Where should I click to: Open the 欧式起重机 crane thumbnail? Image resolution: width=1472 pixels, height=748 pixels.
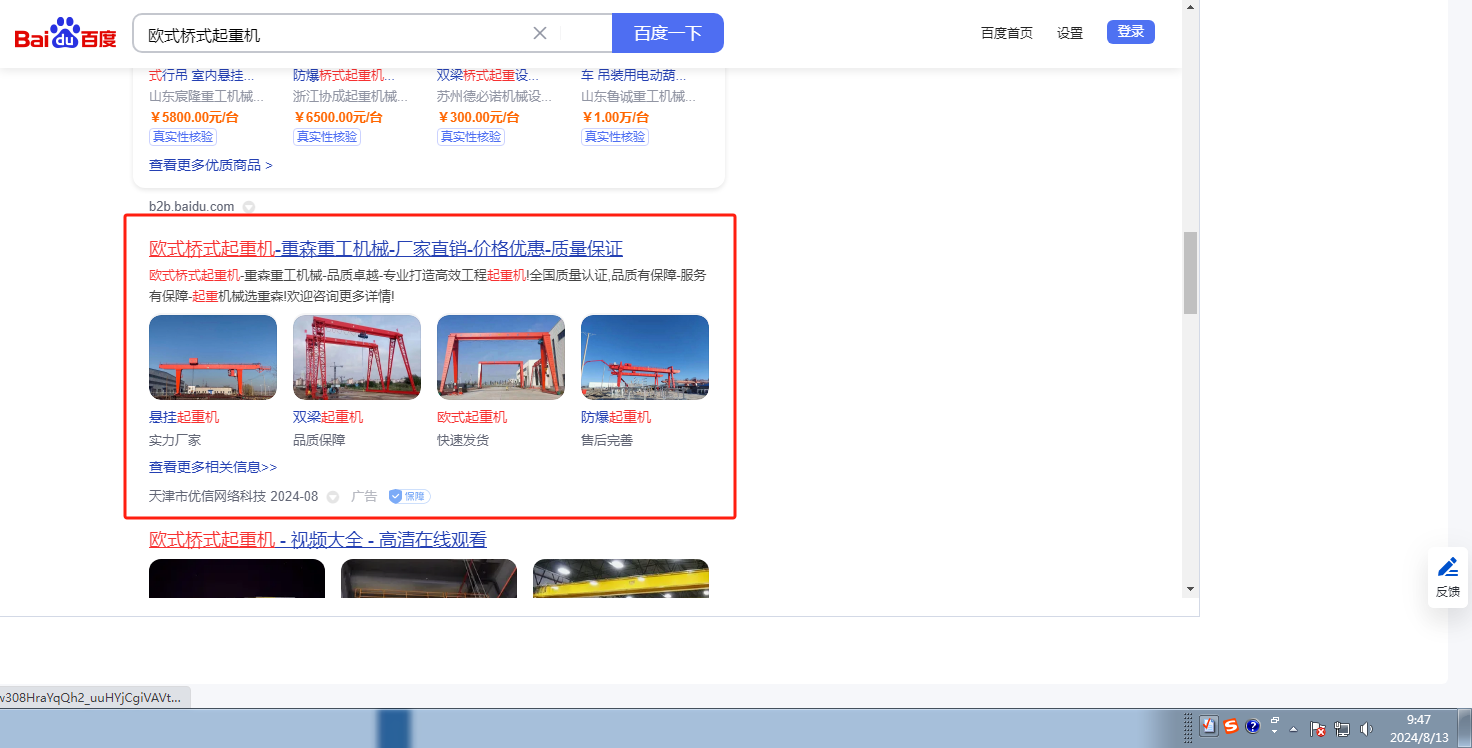pyautogui.click(x=501, y=358)
